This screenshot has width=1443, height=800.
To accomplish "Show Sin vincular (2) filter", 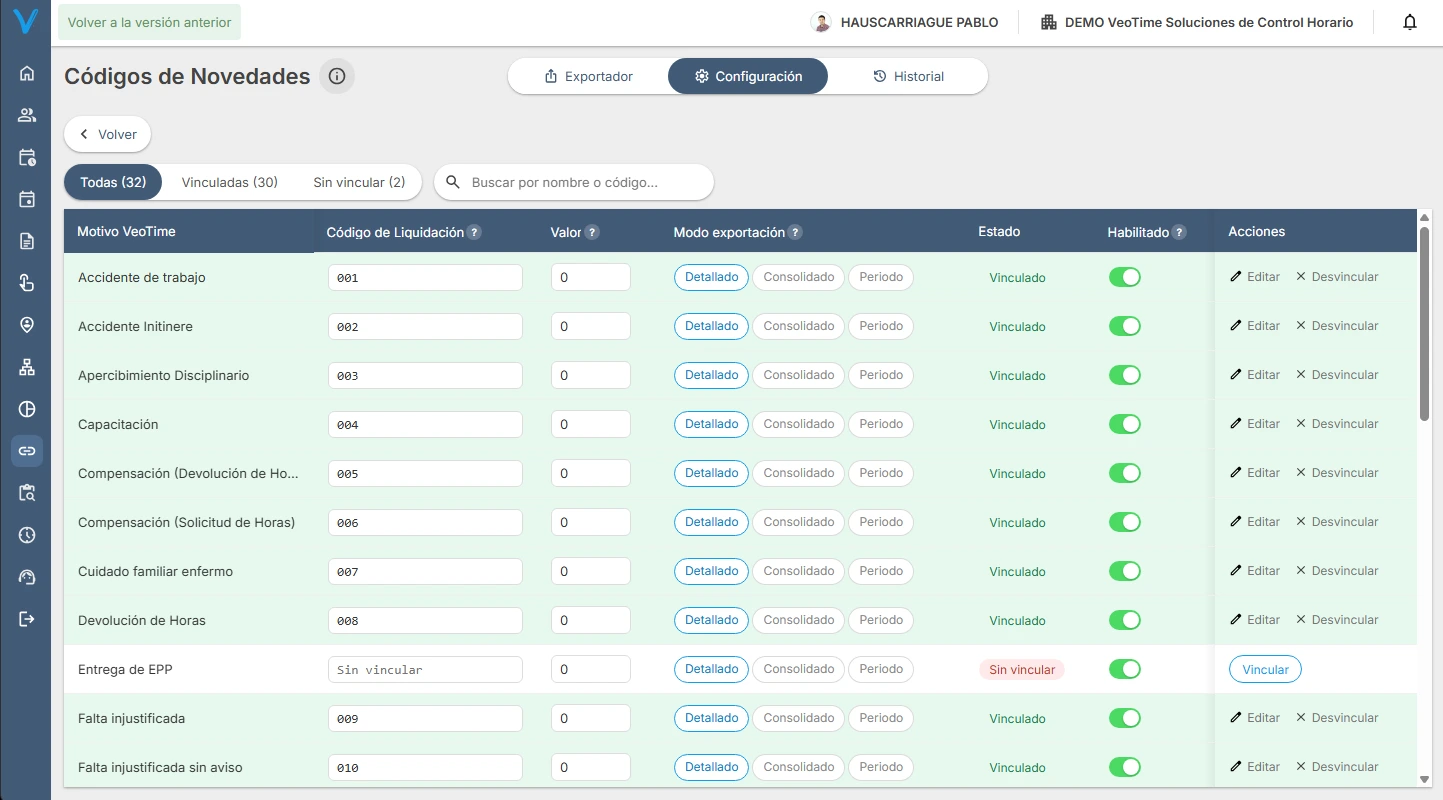I will [x=359, y=182].
